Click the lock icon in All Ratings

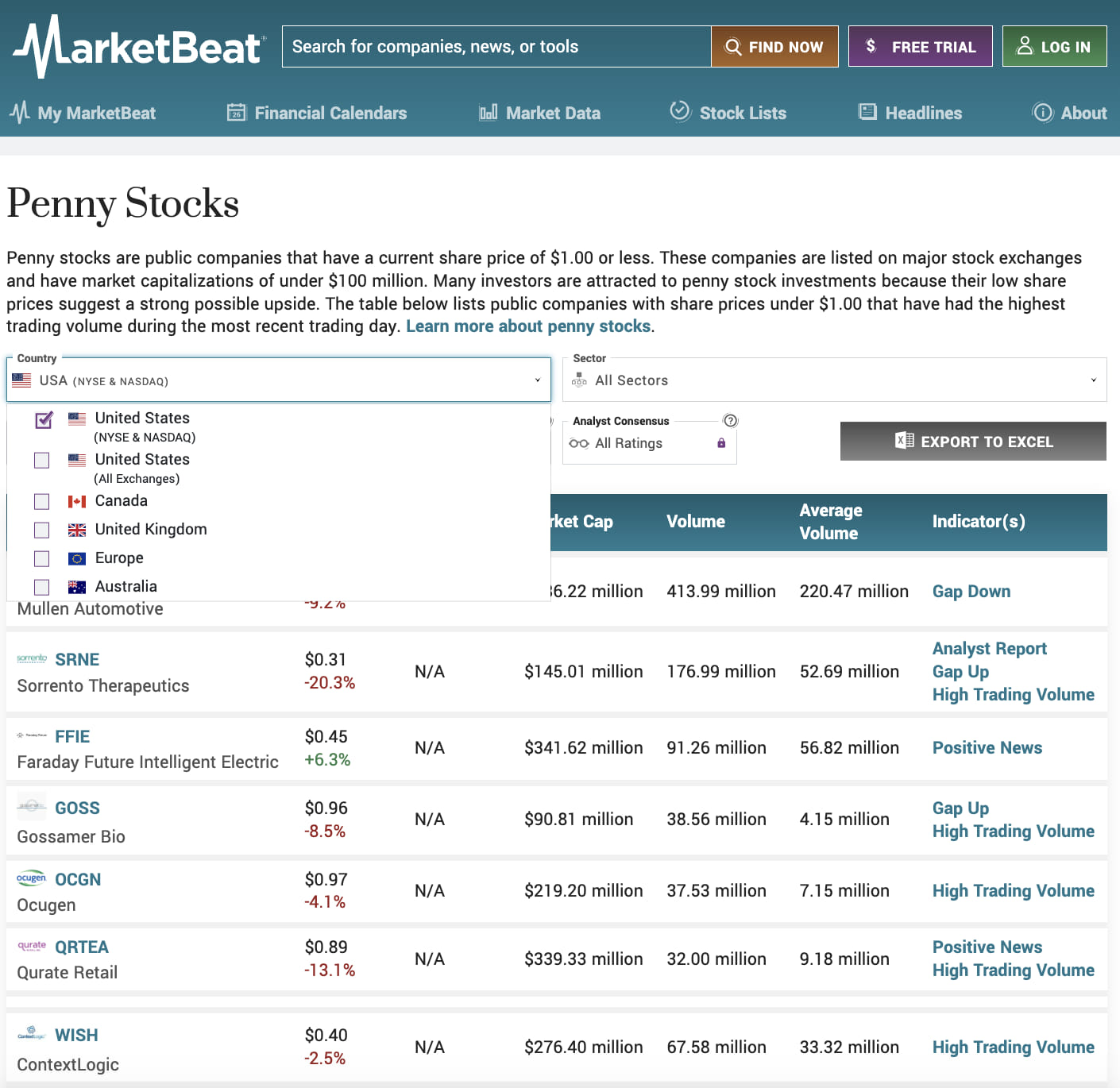pyautogui.click(x=721, y=443)
